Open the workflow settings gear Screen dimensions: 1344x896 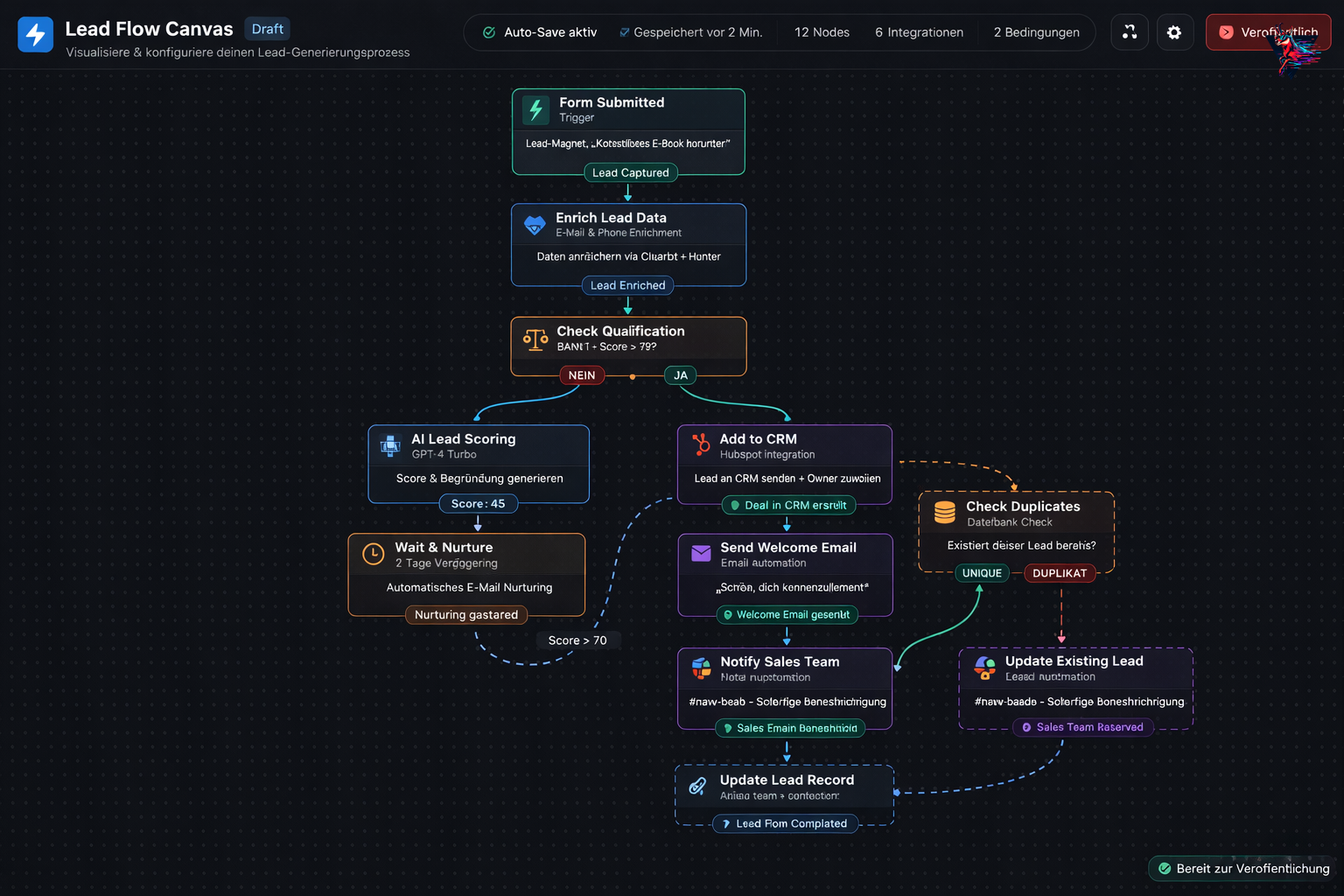click(1175, 31)
